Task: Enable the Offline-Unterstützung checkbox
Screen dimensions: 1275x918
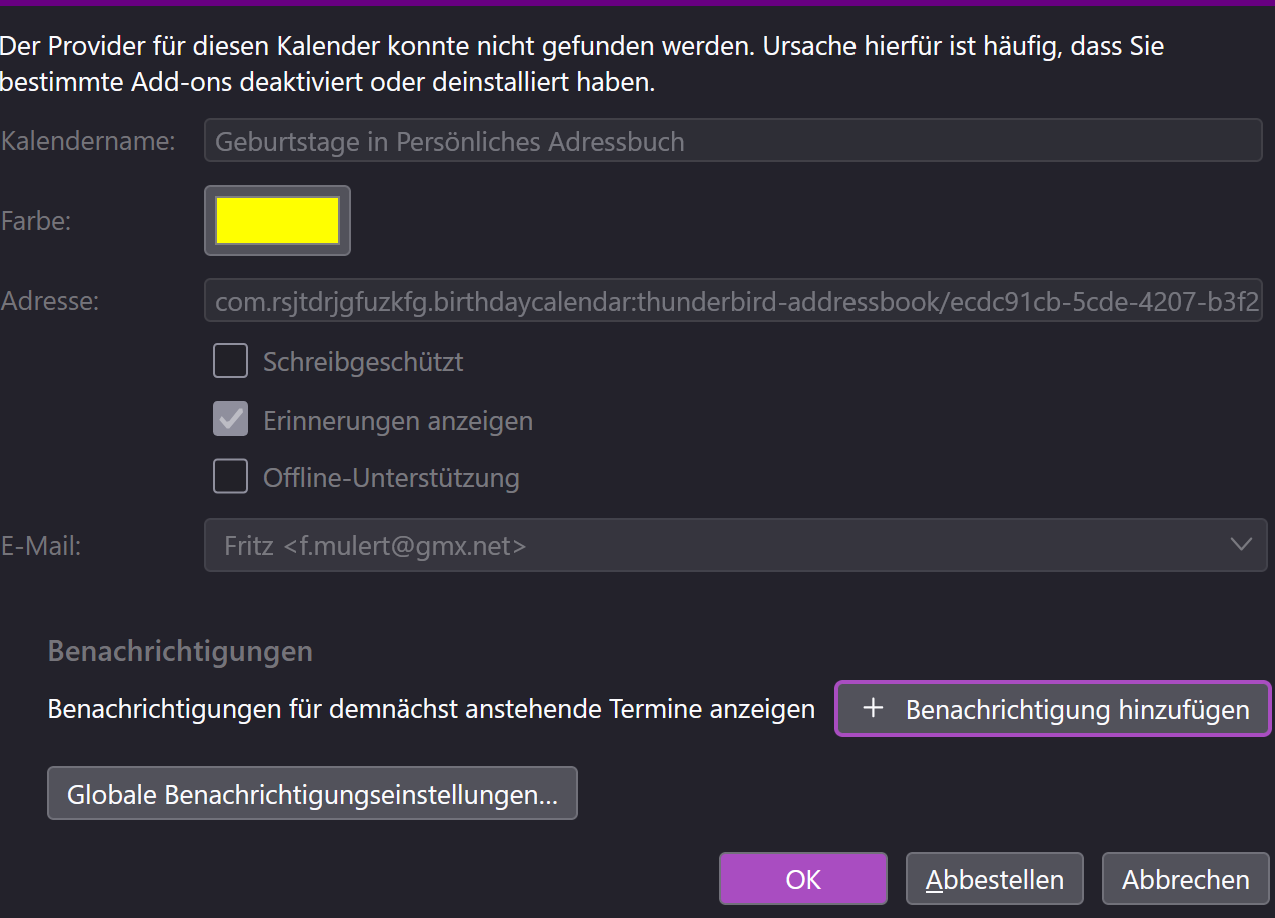Action: [x=231, y=477]
